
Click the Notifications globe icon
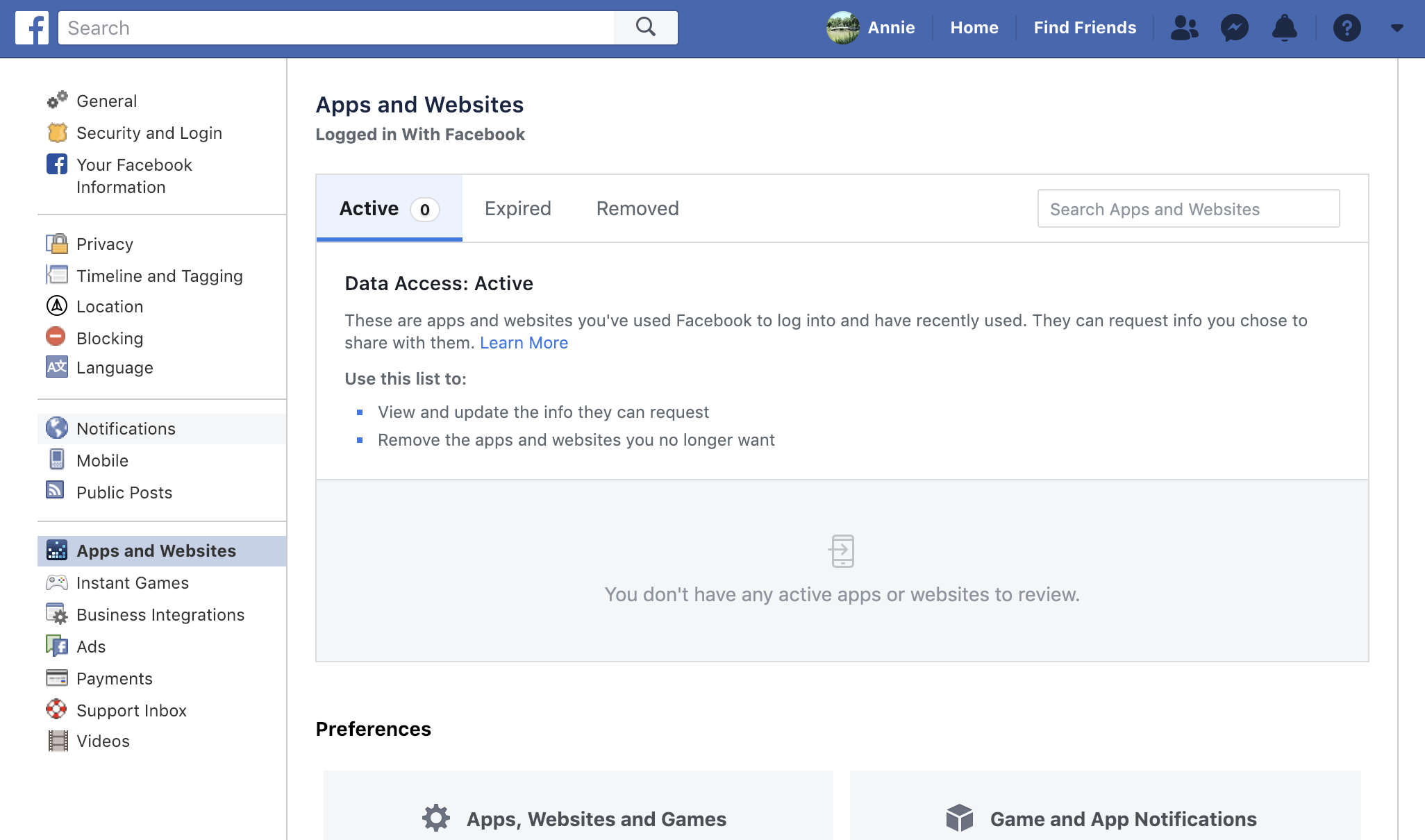tap(57, 428)
